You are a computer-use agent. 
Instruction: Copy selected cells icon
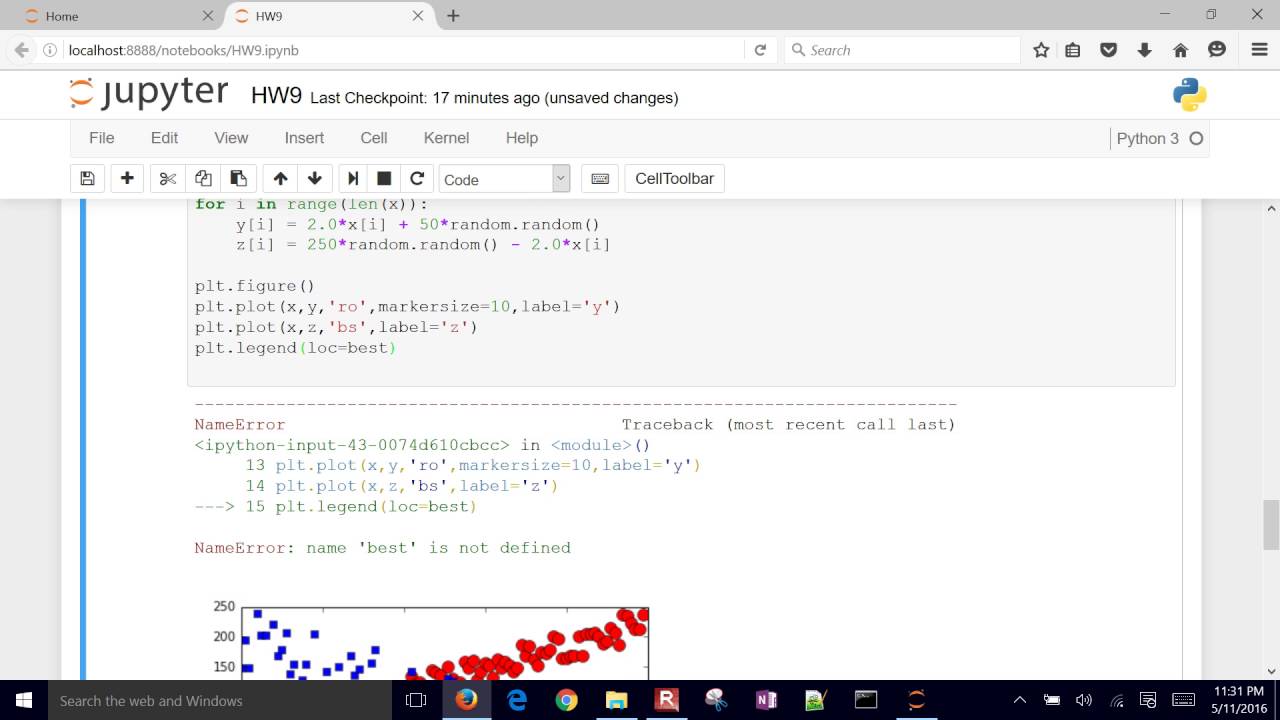coord(203,179)
